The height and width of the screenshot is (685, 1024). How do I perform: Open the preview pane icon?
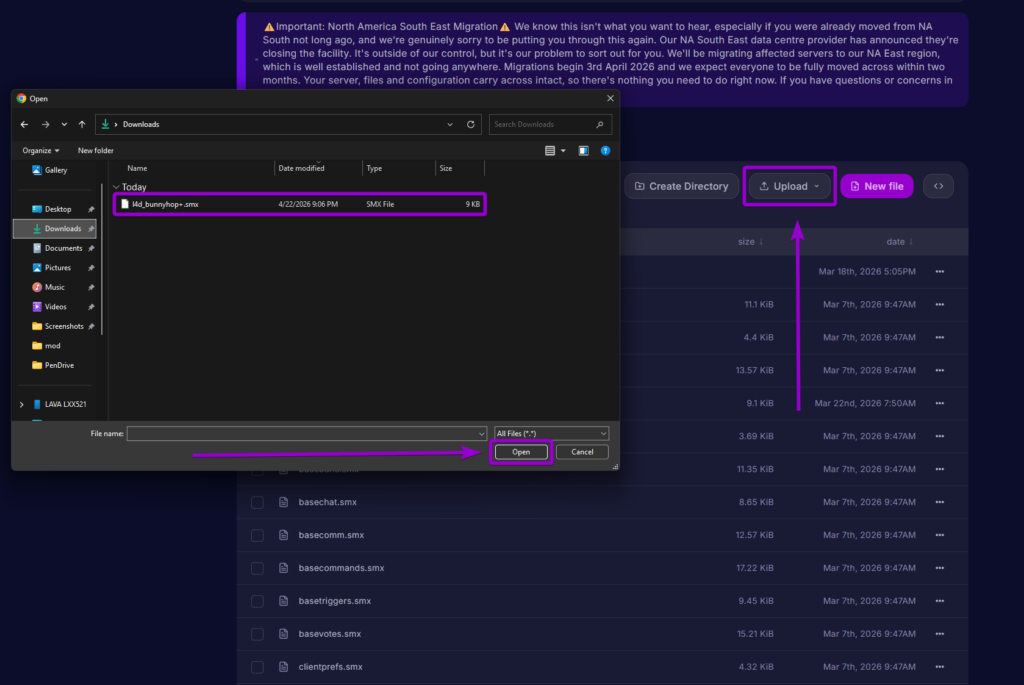583,150
